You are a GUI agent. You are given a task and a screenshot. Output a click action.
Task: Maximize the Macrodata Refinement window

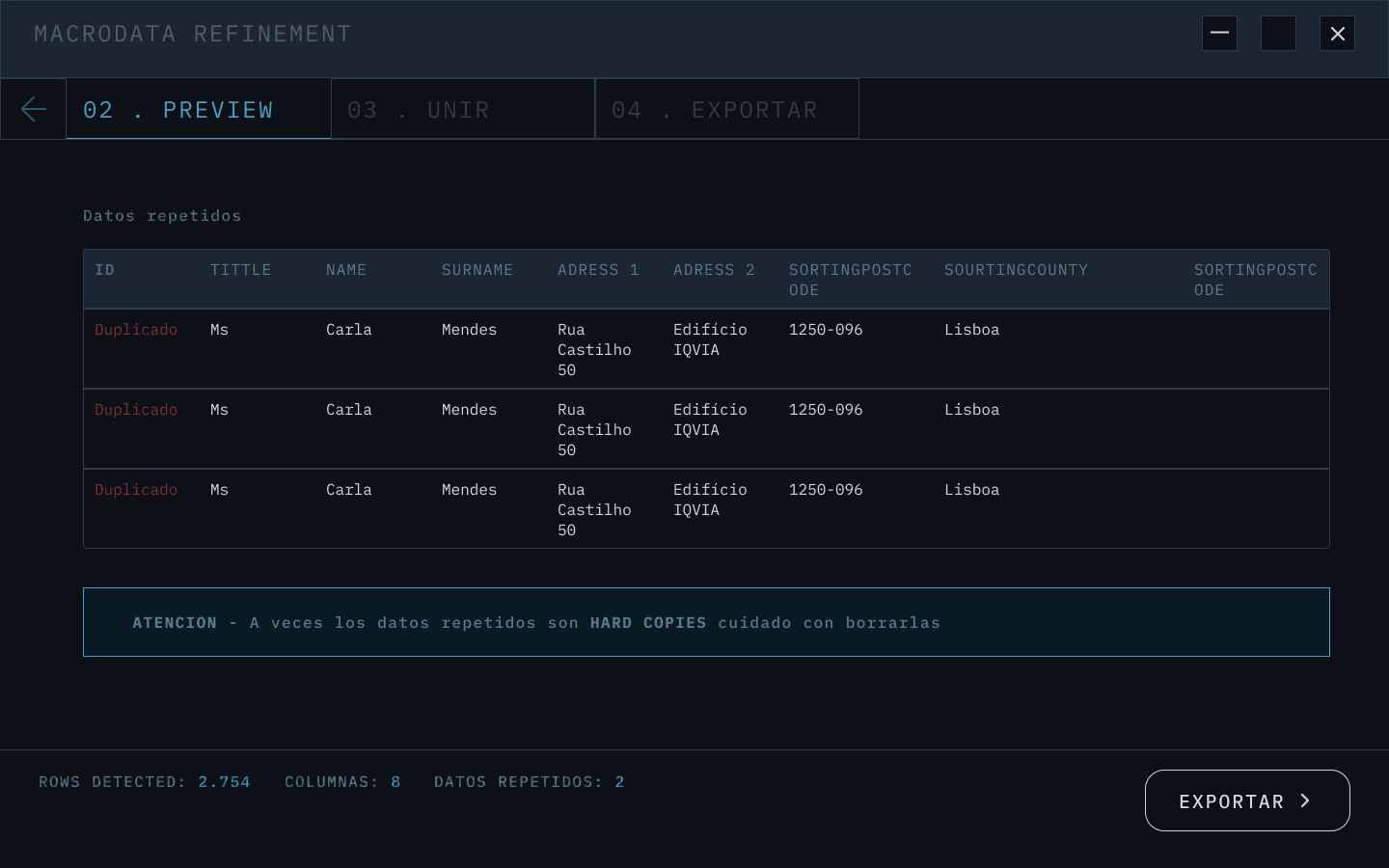(1278, 34)
